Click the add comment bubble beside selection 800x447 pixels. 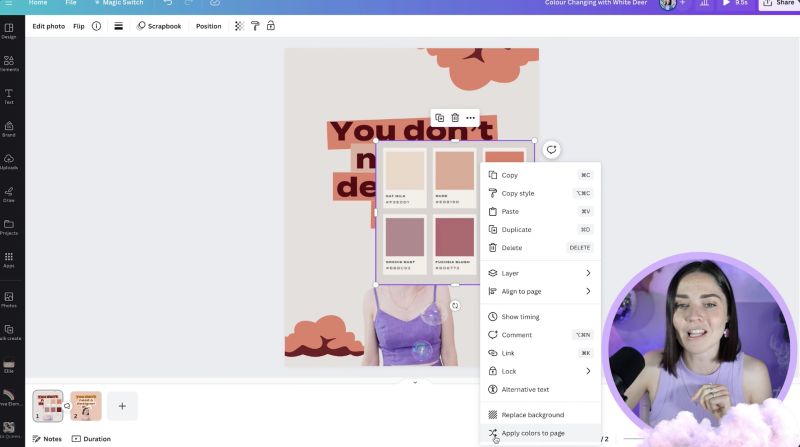click(552, 150)
